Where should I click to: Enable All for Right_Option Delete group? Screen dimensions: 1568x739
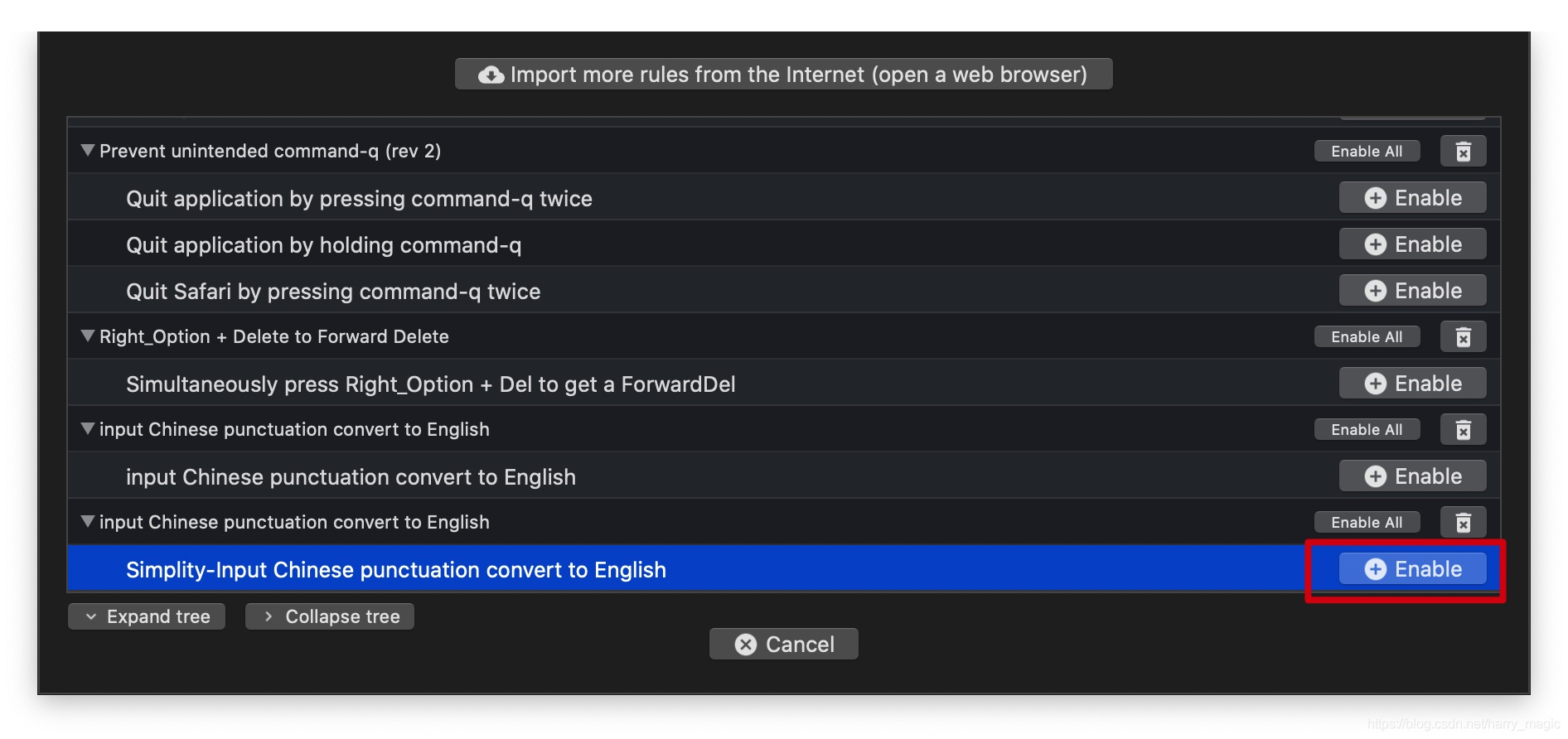[x=1367, y=337]
